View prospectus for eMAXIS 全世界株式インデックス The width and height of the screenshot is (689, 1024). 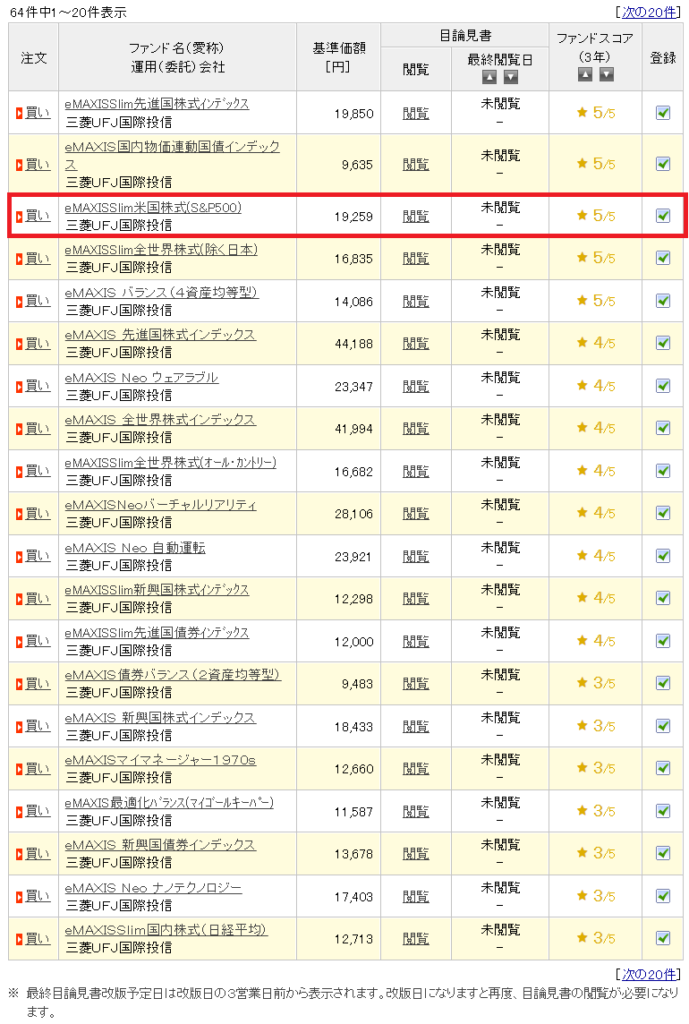(x=416, y=428)
